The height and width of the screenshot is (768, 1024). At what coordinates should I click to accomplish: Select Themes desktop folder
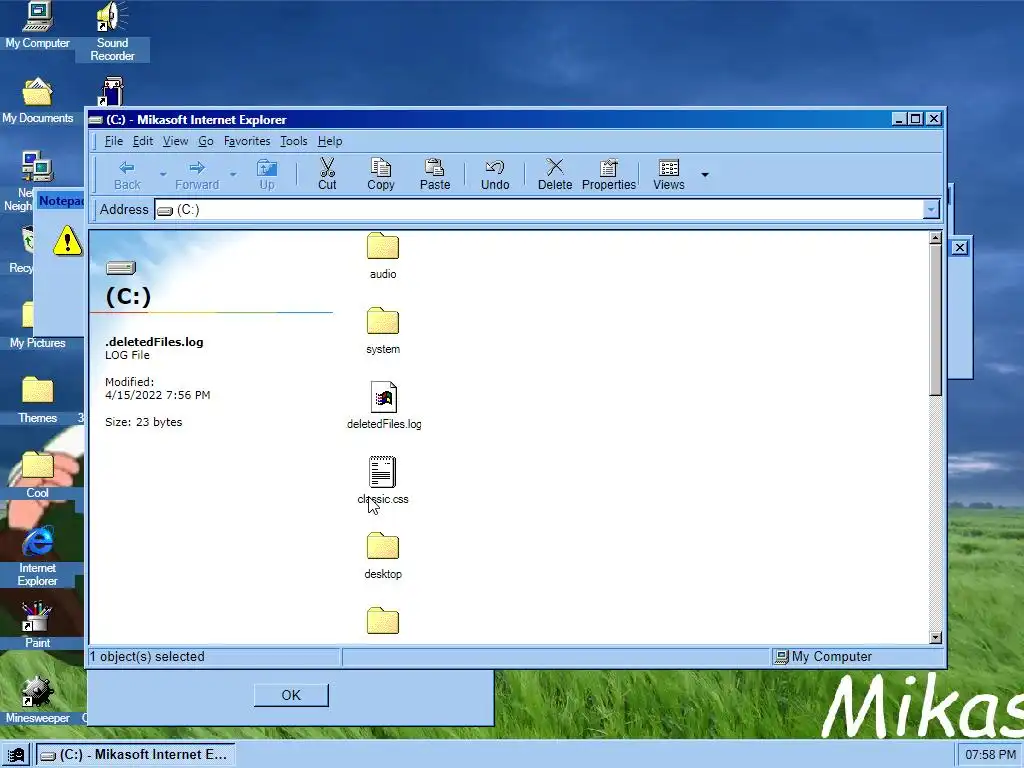coord(37,400)
